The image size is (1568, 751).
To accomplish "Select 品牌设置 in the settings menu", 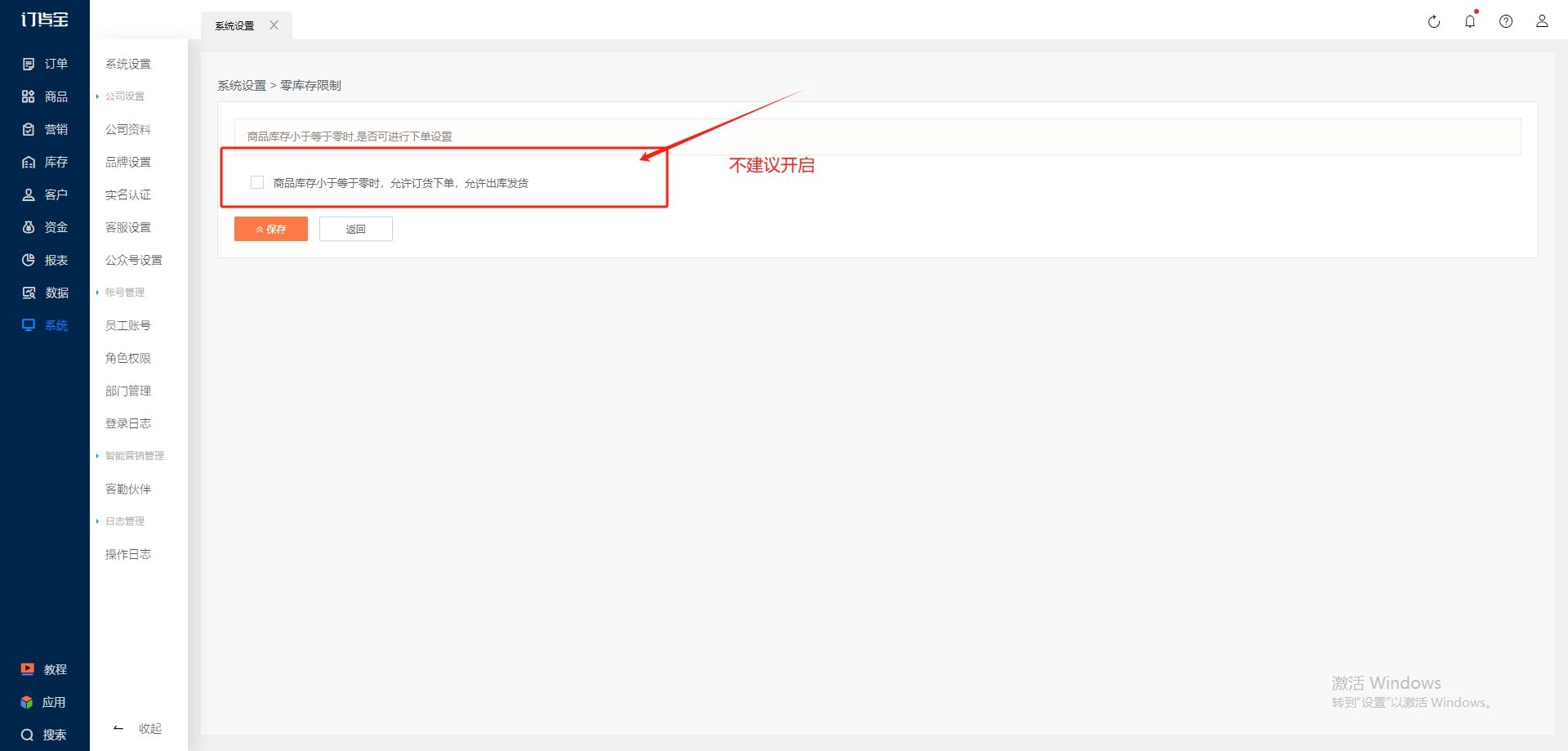I will click(x=128, y=162).
